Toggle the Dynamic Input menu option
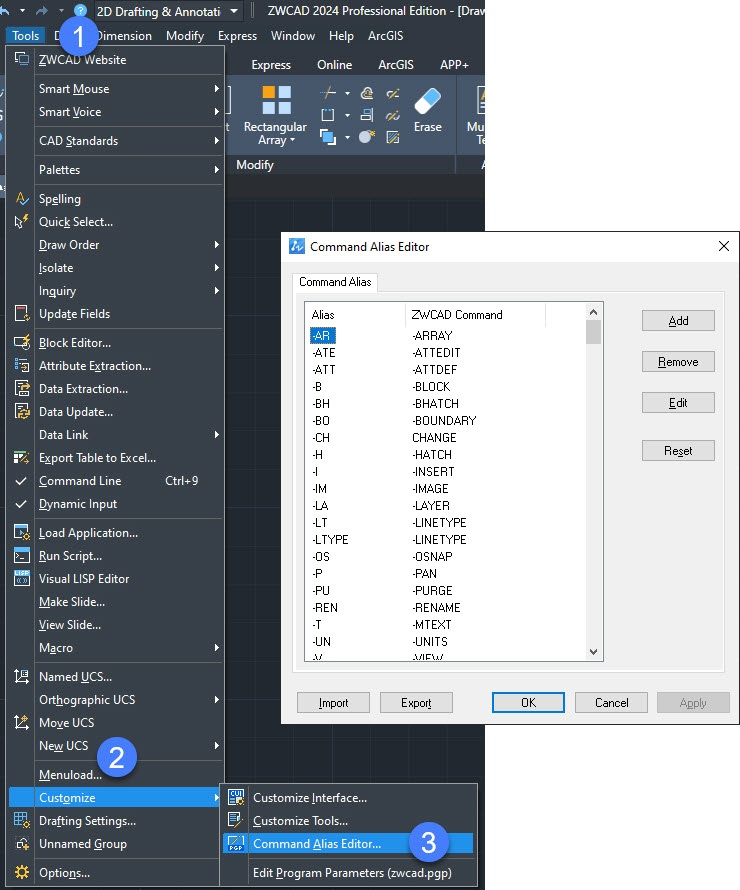The width and height of the screenshot is (740, 890). [116, 504]
